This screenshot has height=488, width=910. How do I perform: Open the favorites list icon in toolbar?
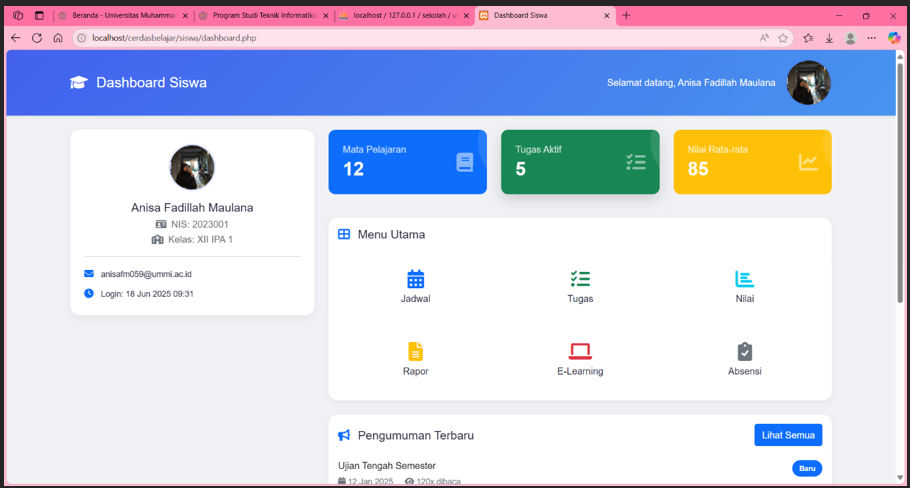(x=808, y=38)
